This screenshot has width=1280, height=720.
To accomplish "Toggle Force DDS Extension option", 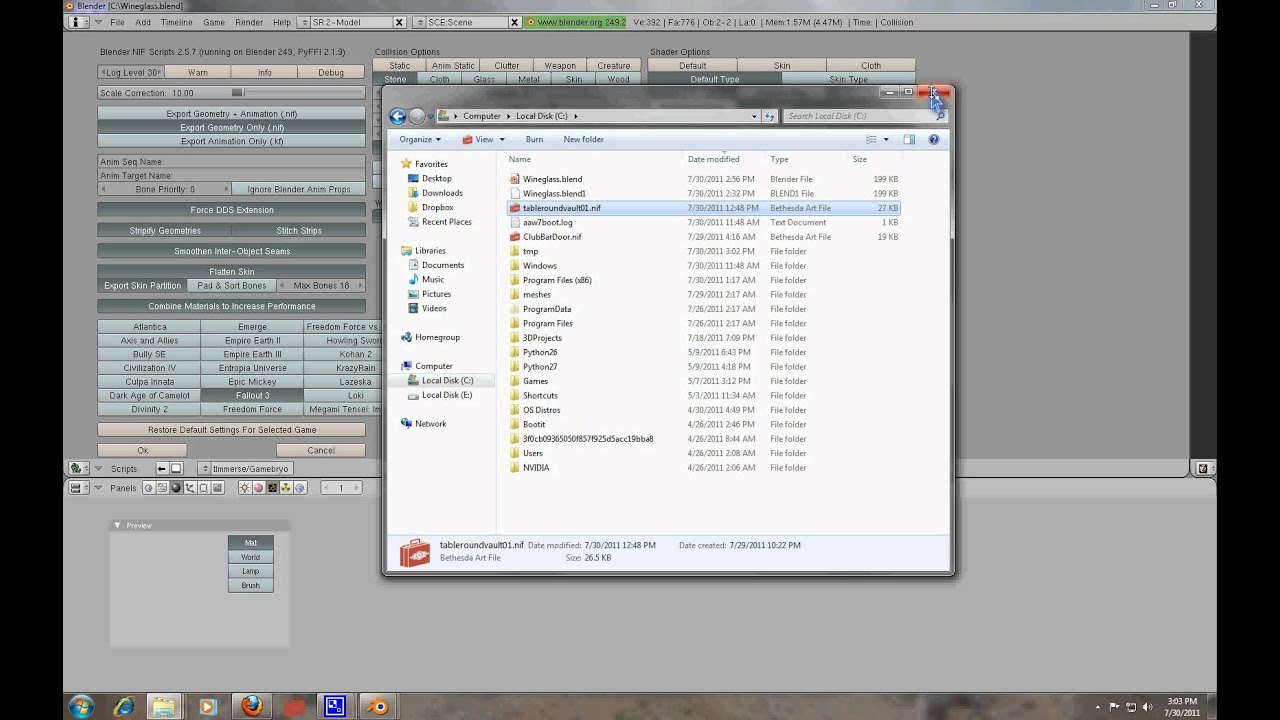I will (231, 210).
